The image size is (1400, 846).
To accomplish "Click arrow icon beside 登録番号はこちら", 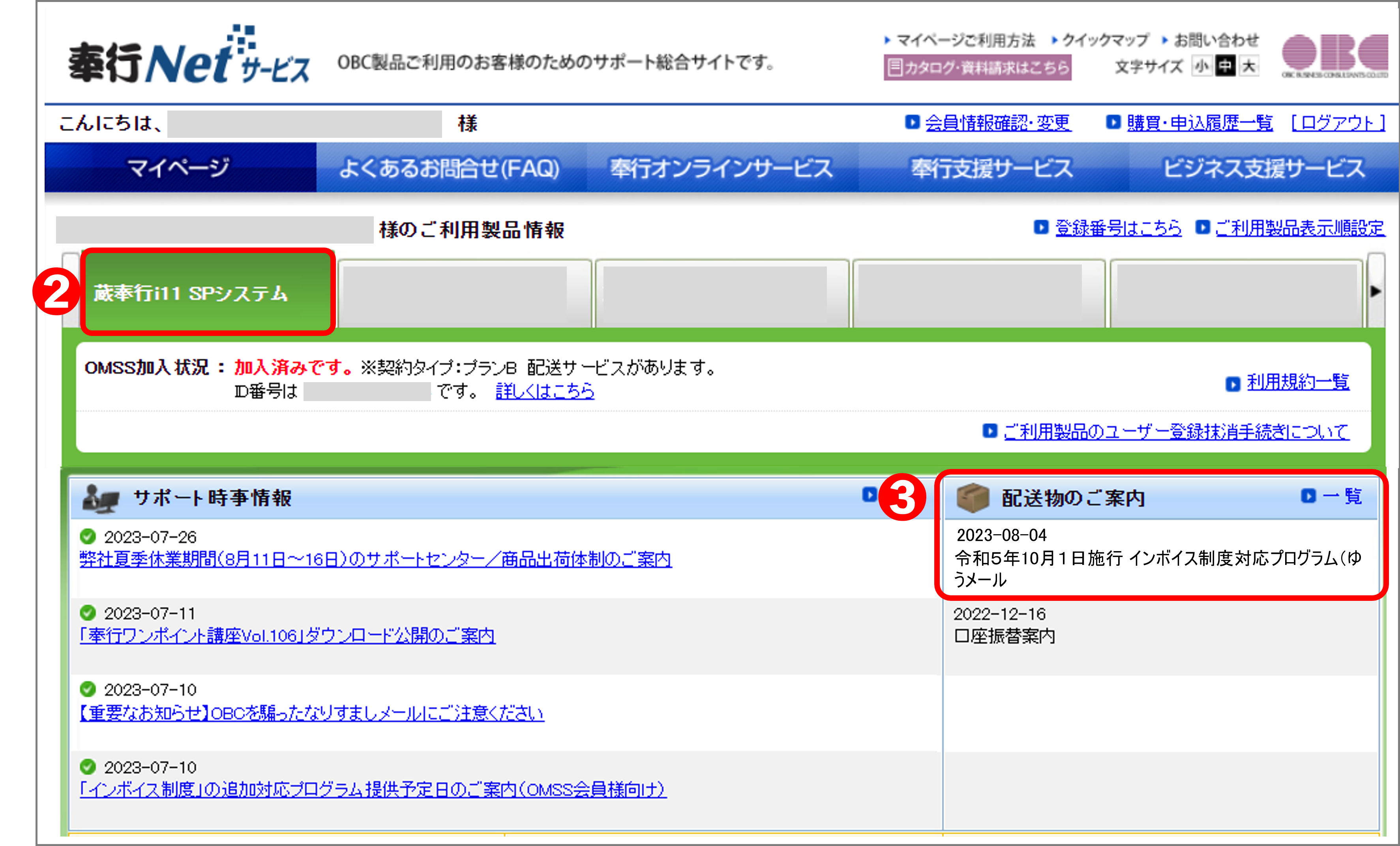I will click(x=1041, y=228).
